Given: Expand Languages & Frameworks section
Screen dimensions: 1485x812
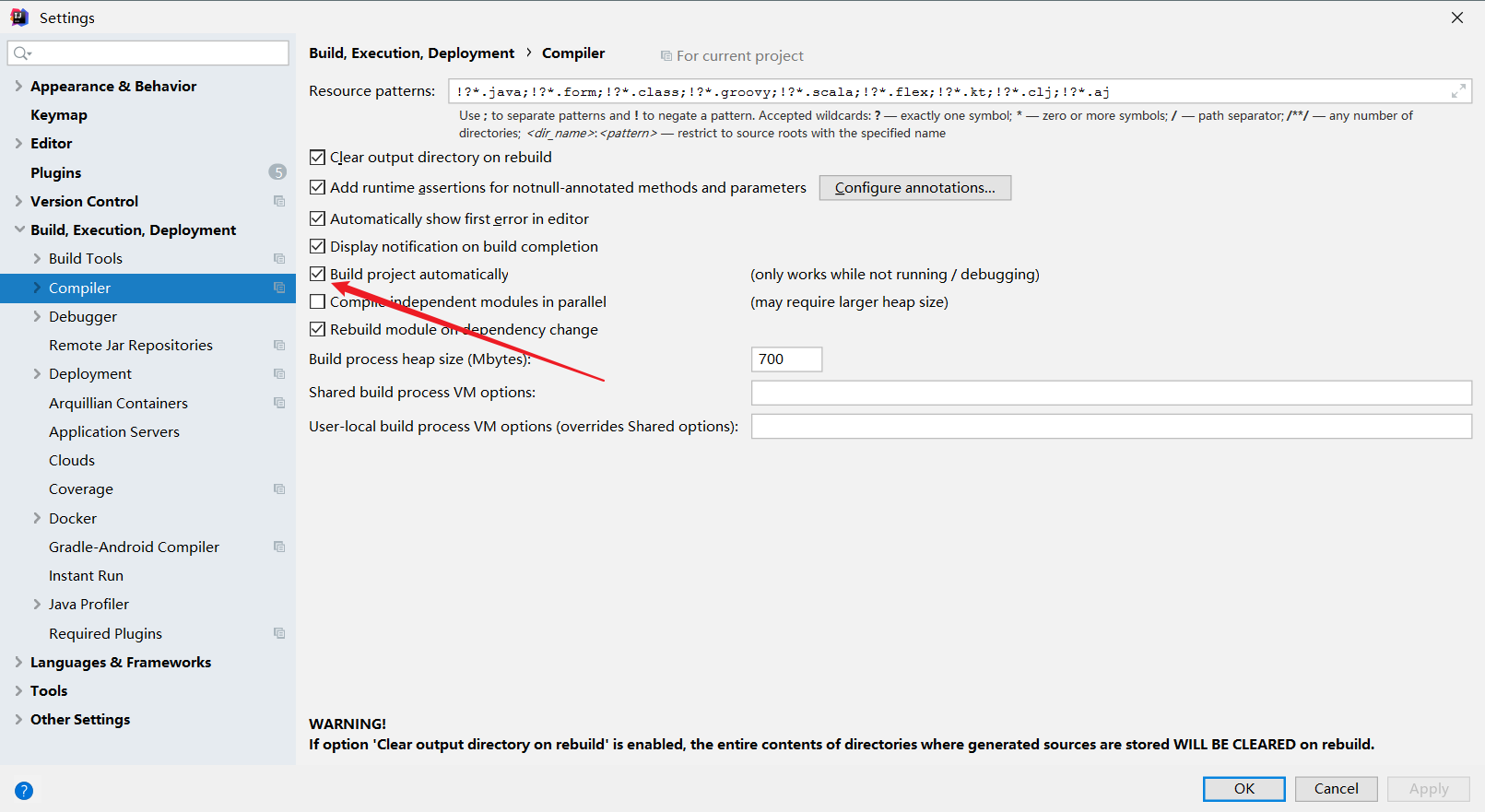Looking at the screenshot, I should 18,662.
